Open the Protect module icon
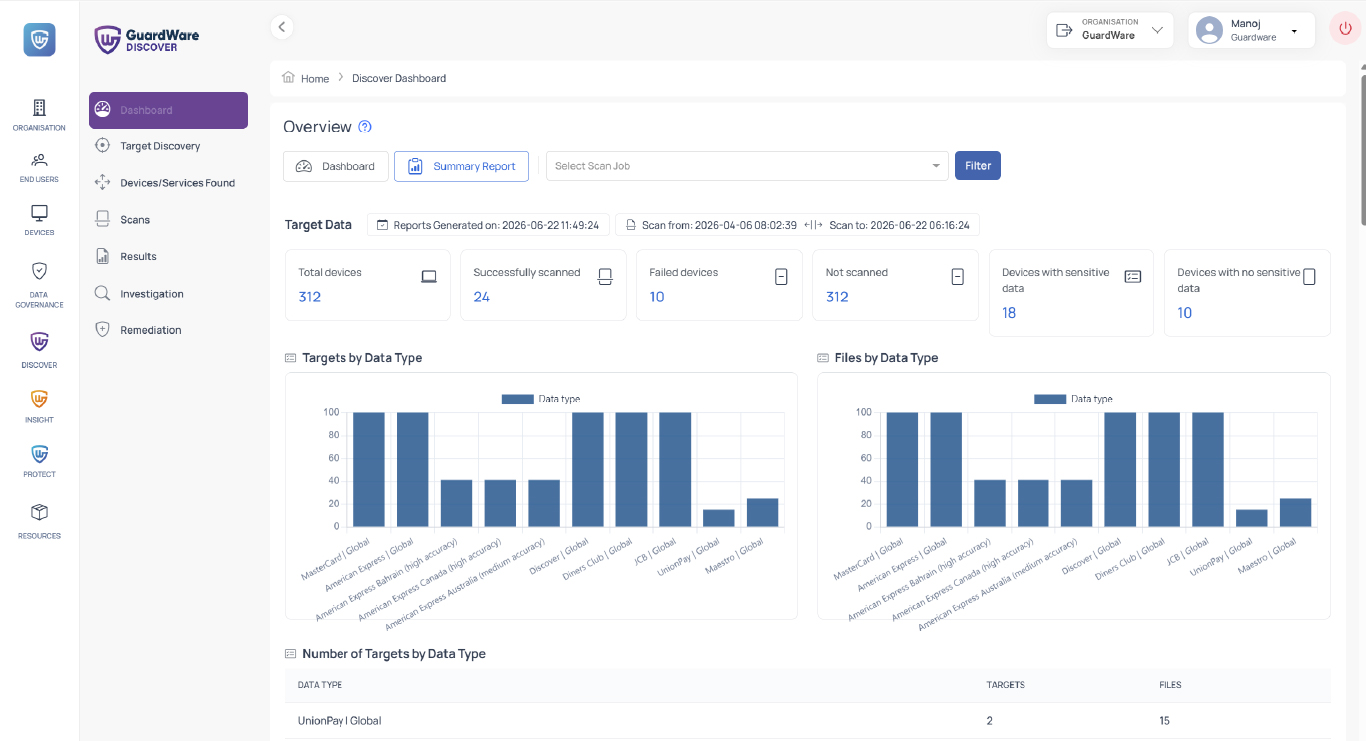This screenshot has width=1366, height=741. tap(39, 453)
